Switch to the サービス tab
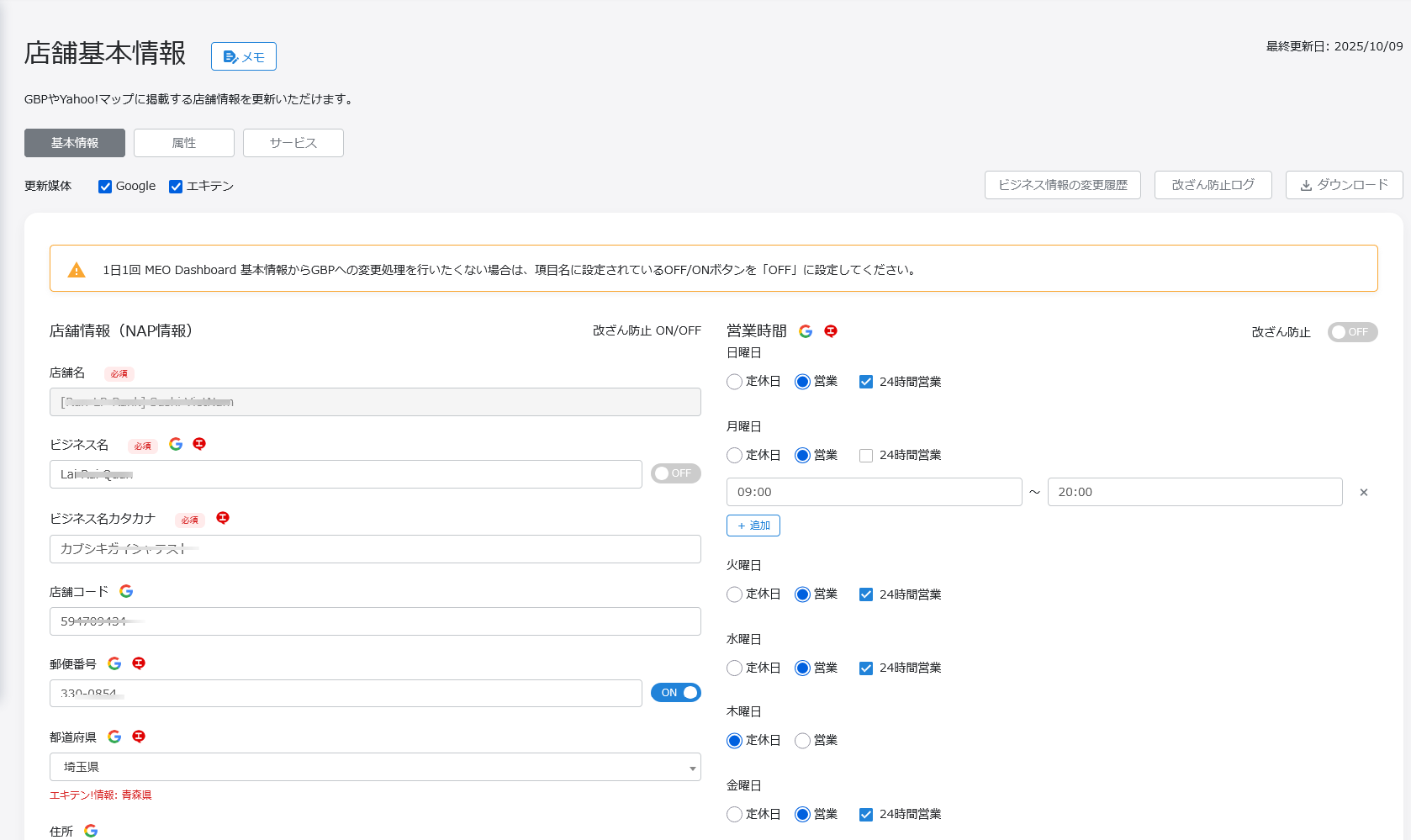Viewport: 1411px width, 840px height. tap(293, 143)
